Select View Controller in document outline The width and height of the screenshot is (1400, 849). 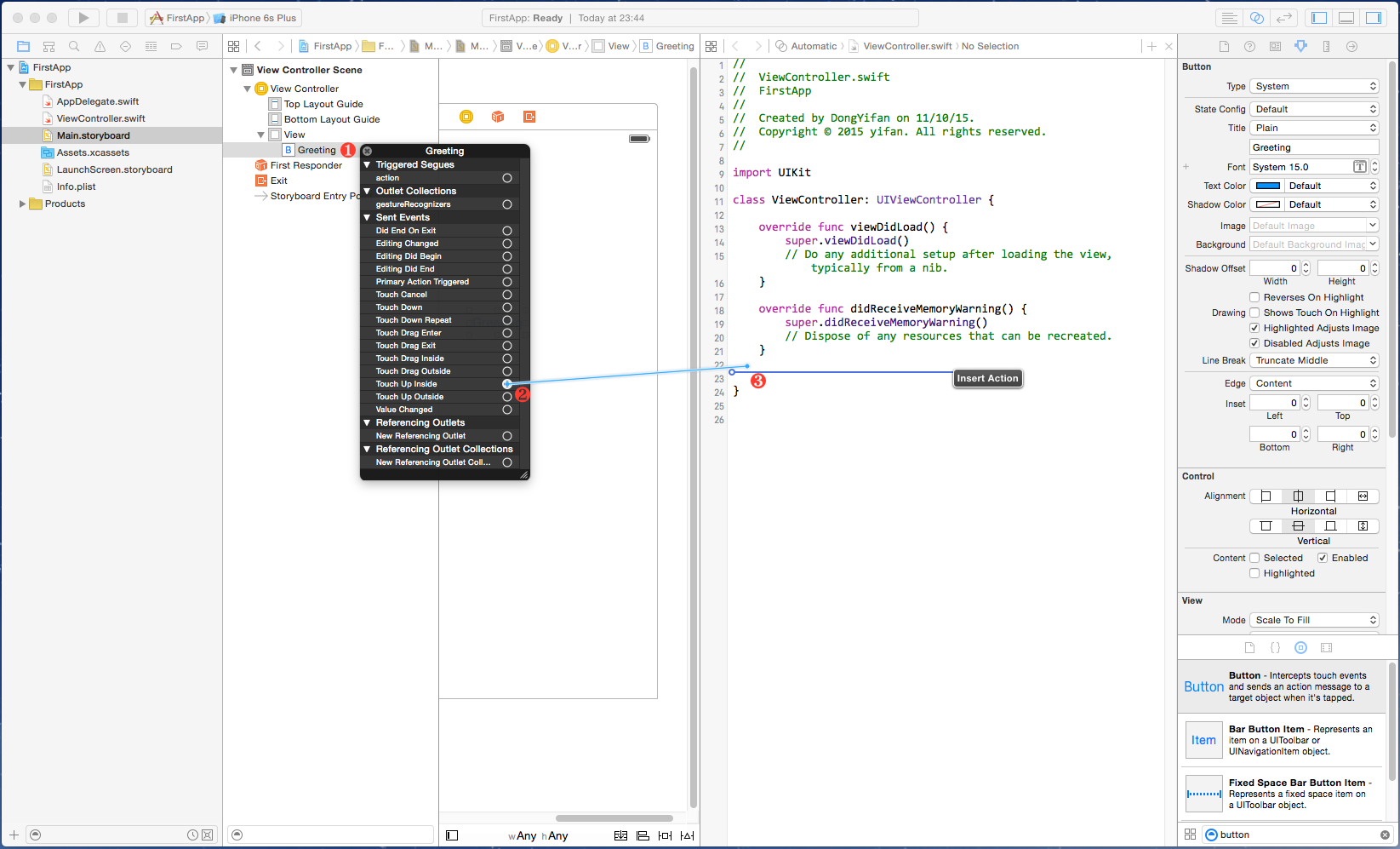pyautogui.click(x=304, y=89)
